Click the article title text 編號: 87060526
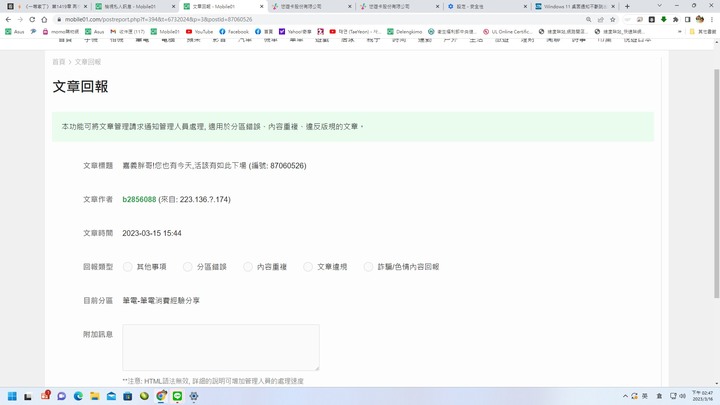 click(279, 166)
